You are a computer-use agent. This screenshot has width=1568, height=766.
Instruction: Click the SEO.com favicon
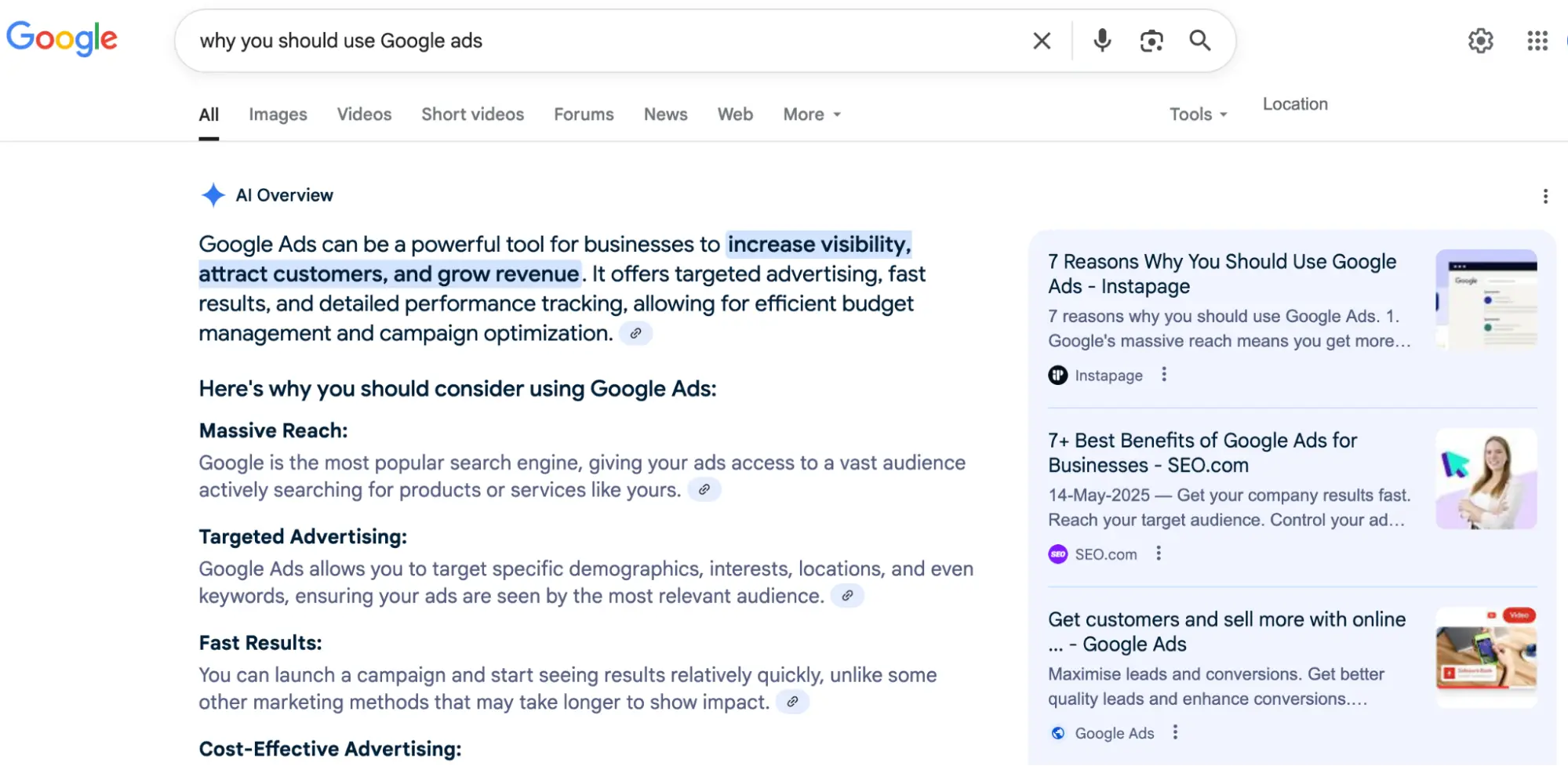click(1058, 554)
